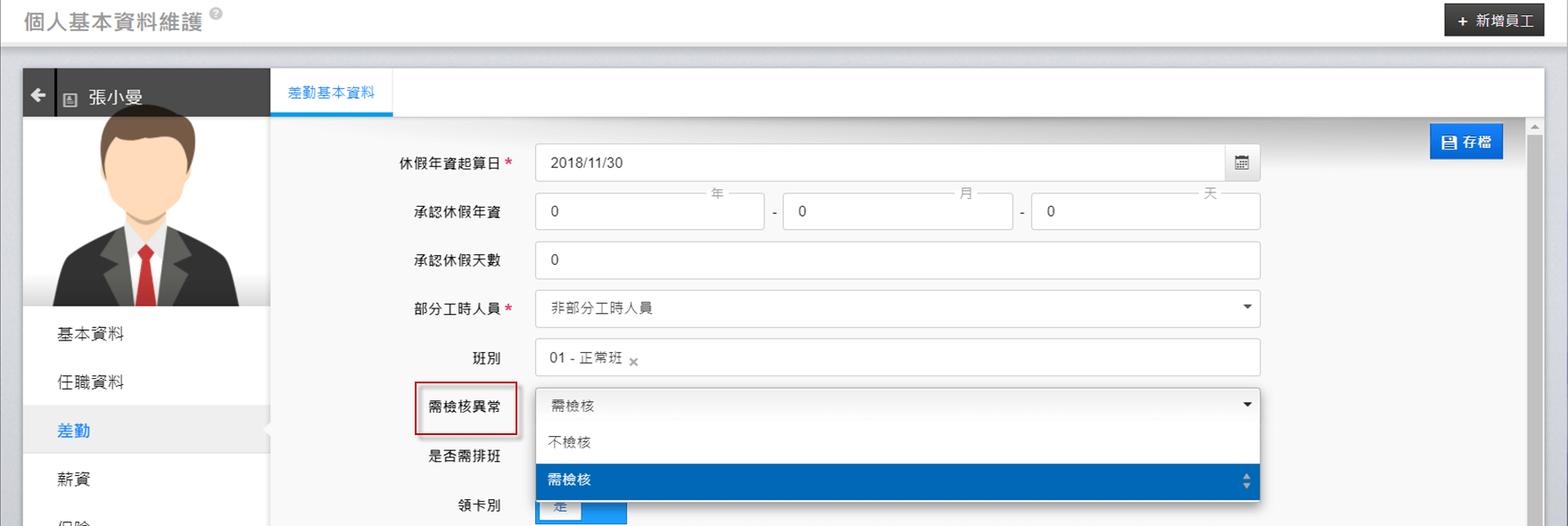The image size is (1568, 526).
Task: Click the employee avatar photo
Action: (146, 210)
